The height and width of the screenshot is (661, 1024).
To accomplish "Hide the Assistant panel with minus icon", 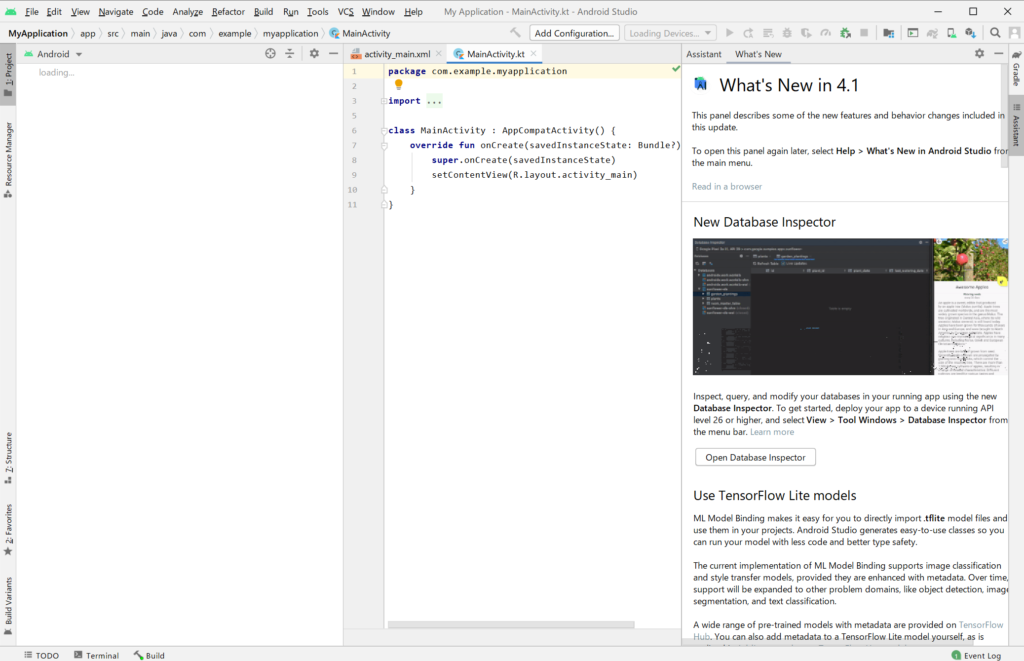I will point(999,54).
